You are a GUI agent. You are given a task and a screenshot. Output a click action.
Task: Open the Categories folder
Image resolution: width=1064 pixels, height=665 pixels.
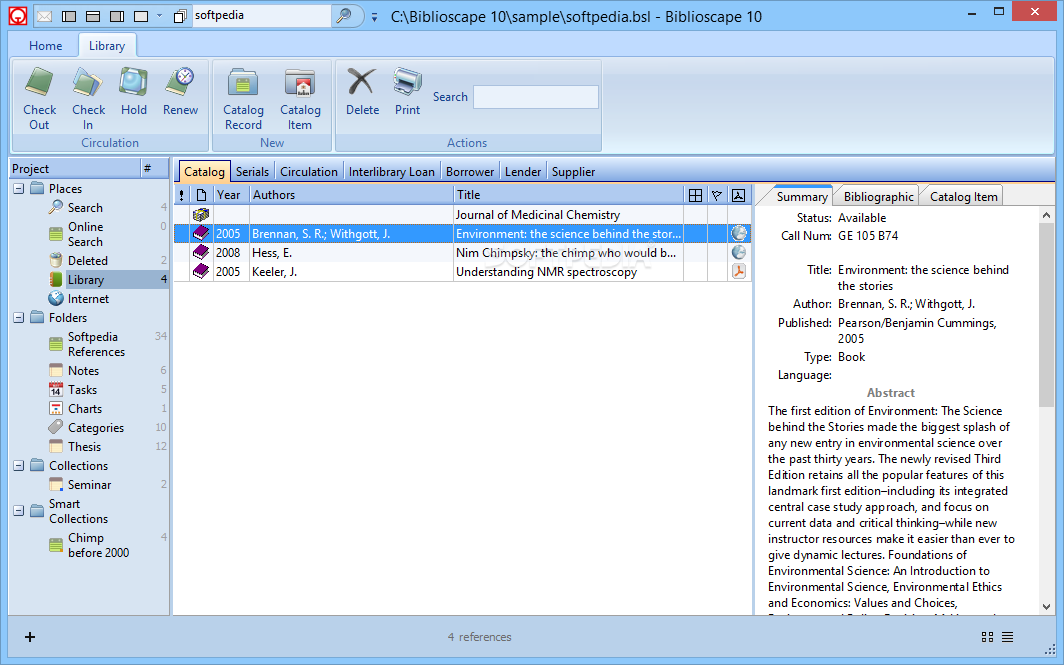96,428
